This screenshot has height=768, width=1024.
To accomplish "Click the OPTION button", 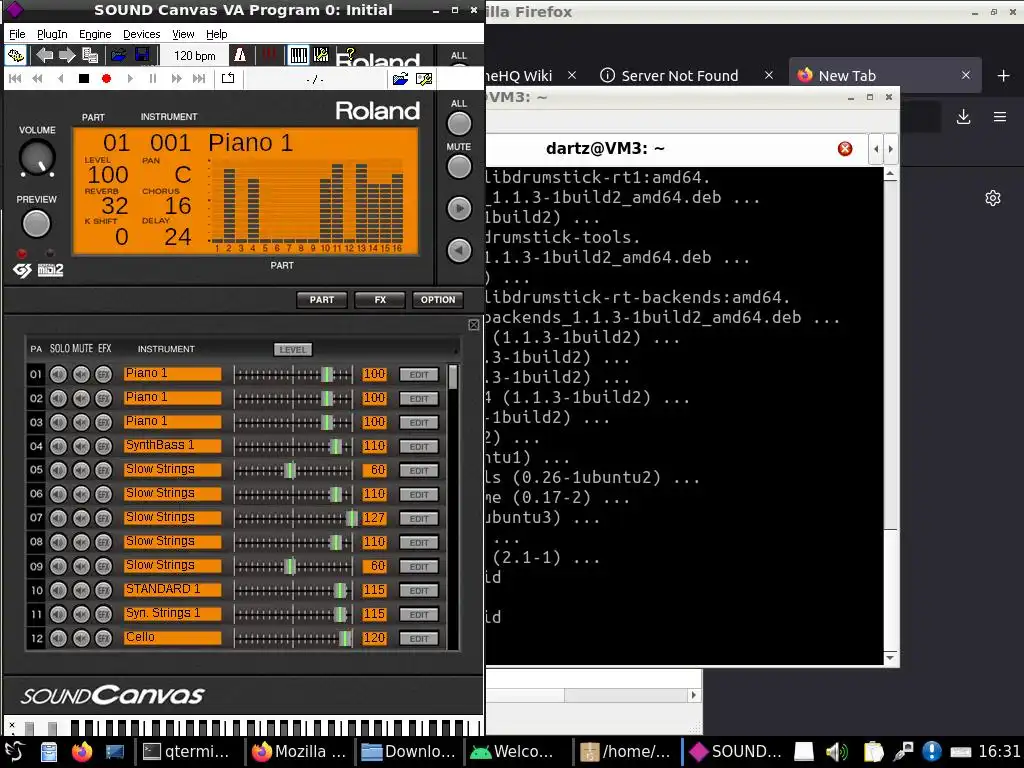I will pos(438,300).
